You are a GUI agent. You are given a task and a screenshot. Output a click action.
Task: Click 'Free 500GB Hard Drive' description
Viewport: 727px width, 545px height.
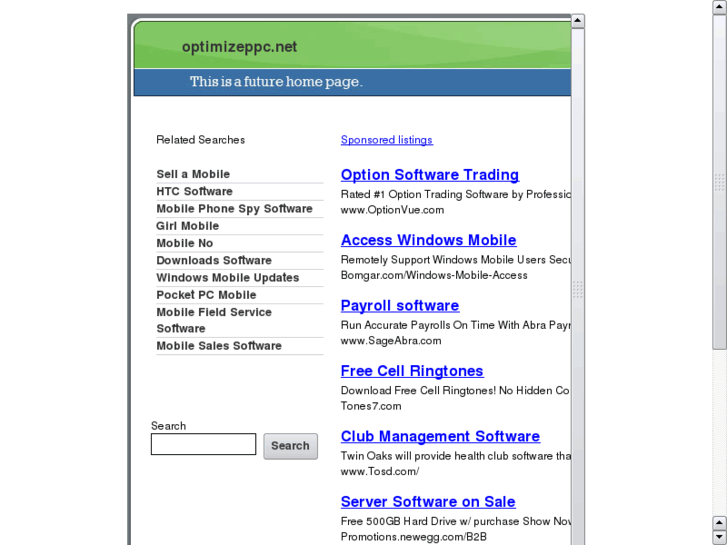pyautogui.click(x=456, y=521)
